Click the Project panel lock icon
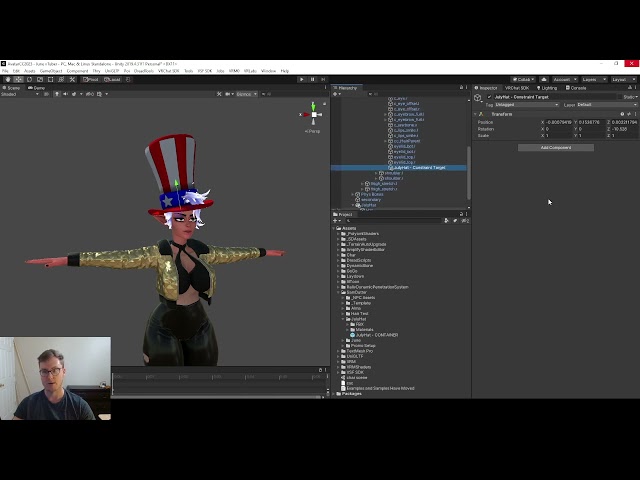Viewport: 640px width, 480px height. pos(462,214)
